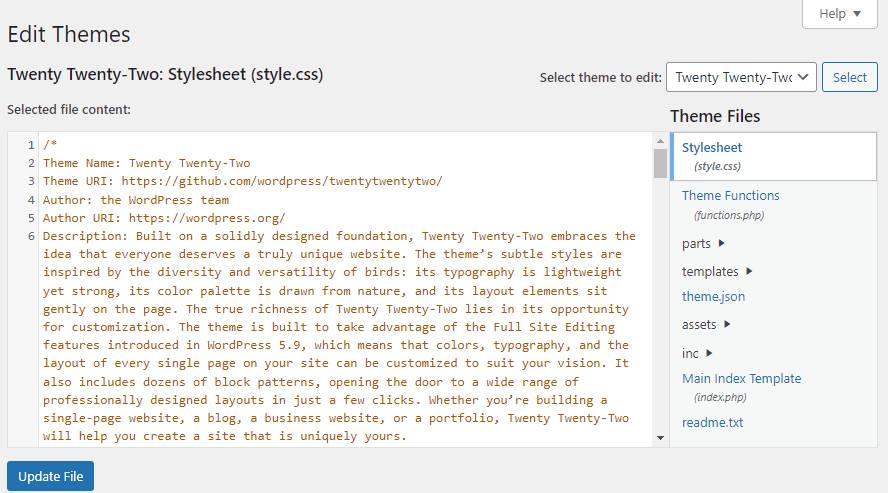This screenshot has height=493, width=888.
Task: Open Theme Functions (functions.php) file
Action: pos(730,196)
